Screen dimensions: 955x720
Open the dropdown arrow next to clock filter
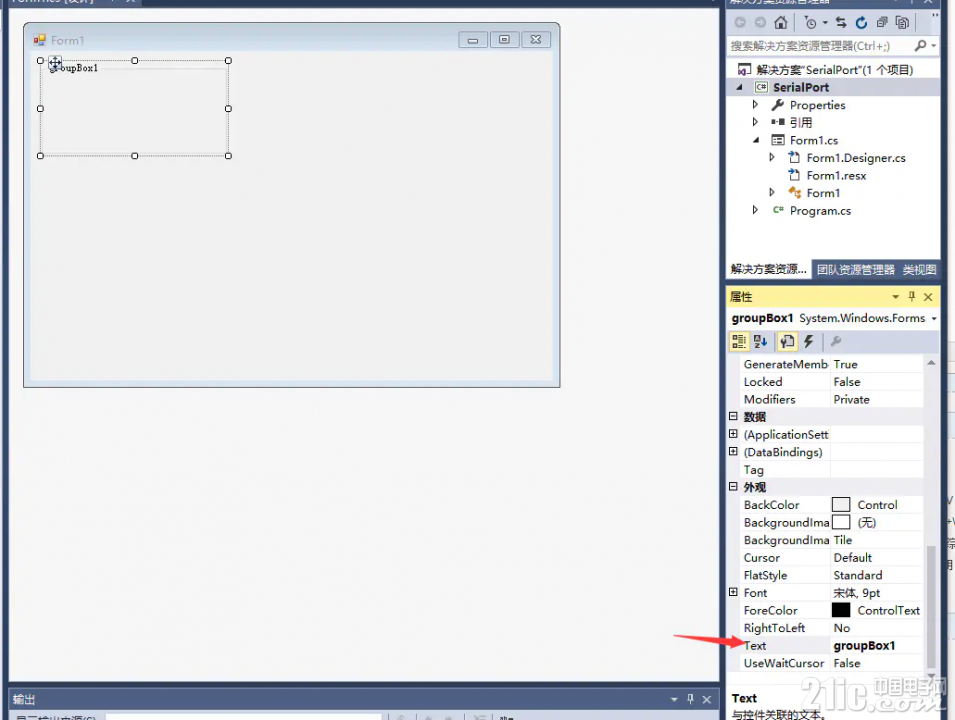825,23
